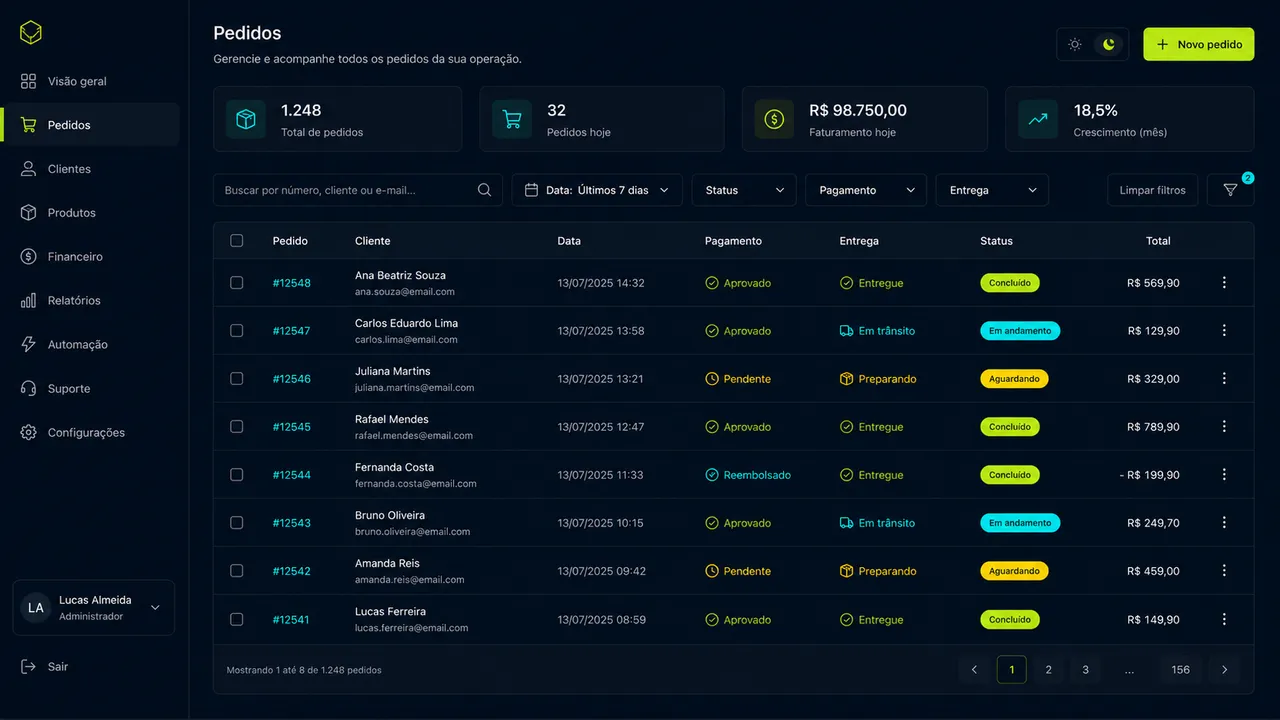This screenshot has height=720, width=1280.
Task: Click ana.souza@email.com text
Action: click(405, 292)
